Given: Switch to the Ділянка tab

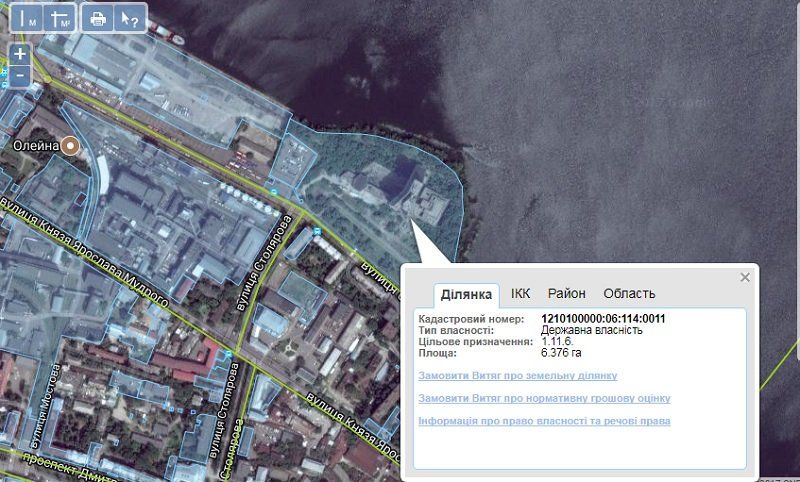Looking at the screenshot, I should (467, 294).
